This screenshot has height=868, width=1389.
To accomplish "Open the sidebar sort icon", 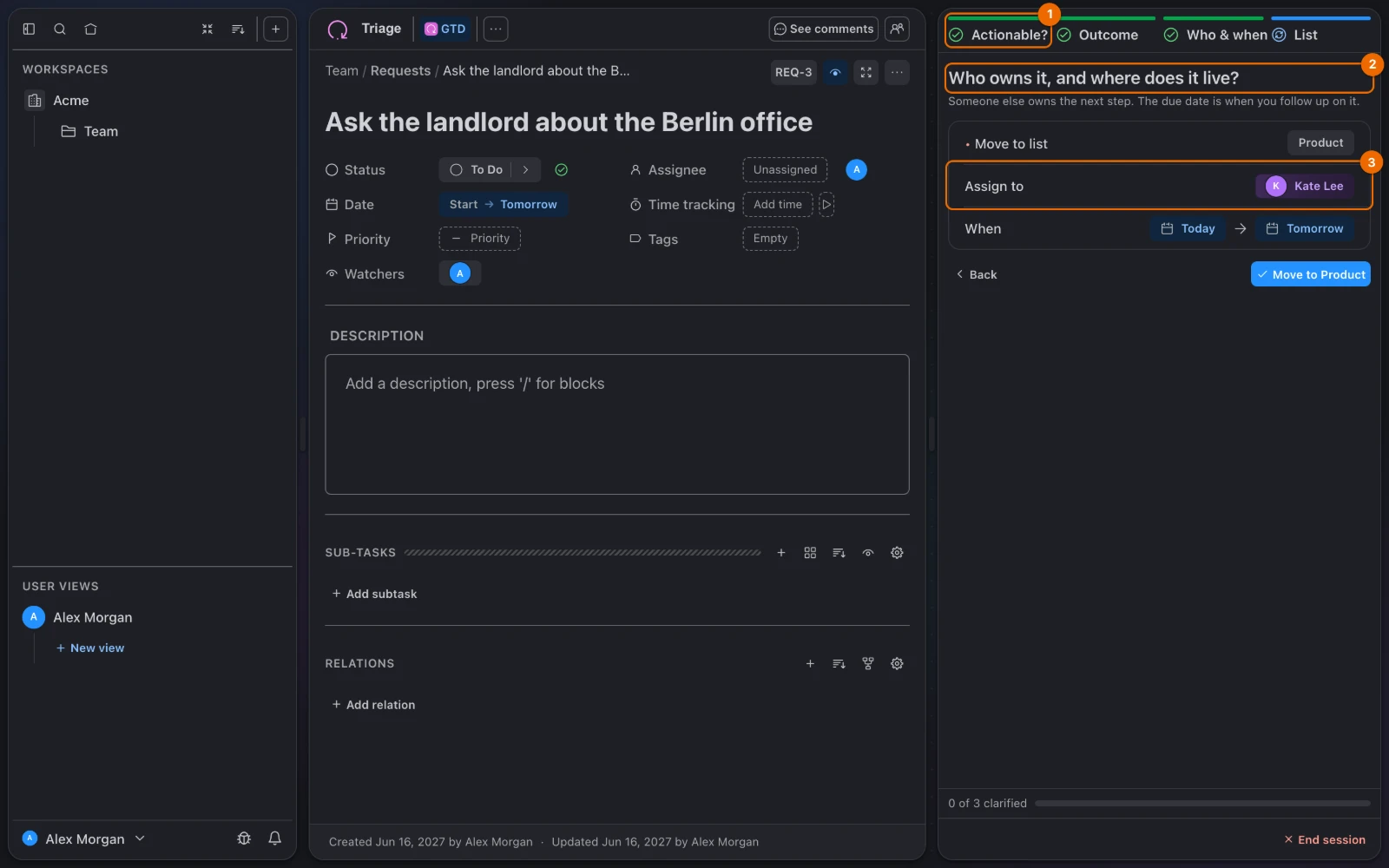I will [x=238, y=29].
